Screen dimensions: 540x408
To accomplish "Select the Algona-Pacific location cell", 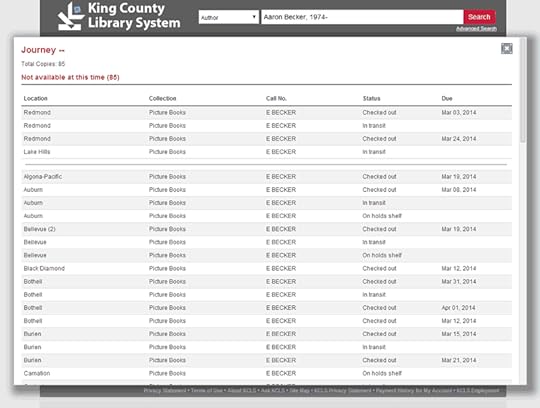I will click(x=43, y=177).
